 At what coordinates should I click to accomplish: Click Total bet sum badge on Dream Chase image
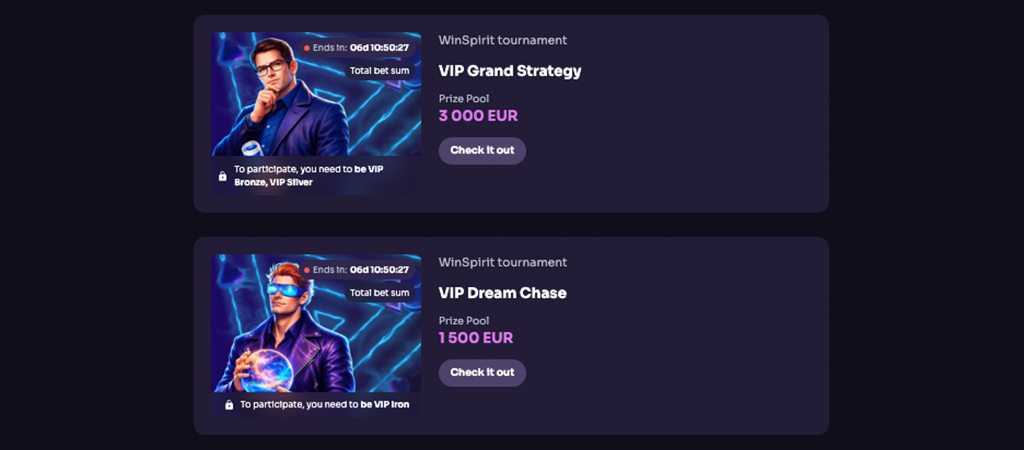[379, 293]
